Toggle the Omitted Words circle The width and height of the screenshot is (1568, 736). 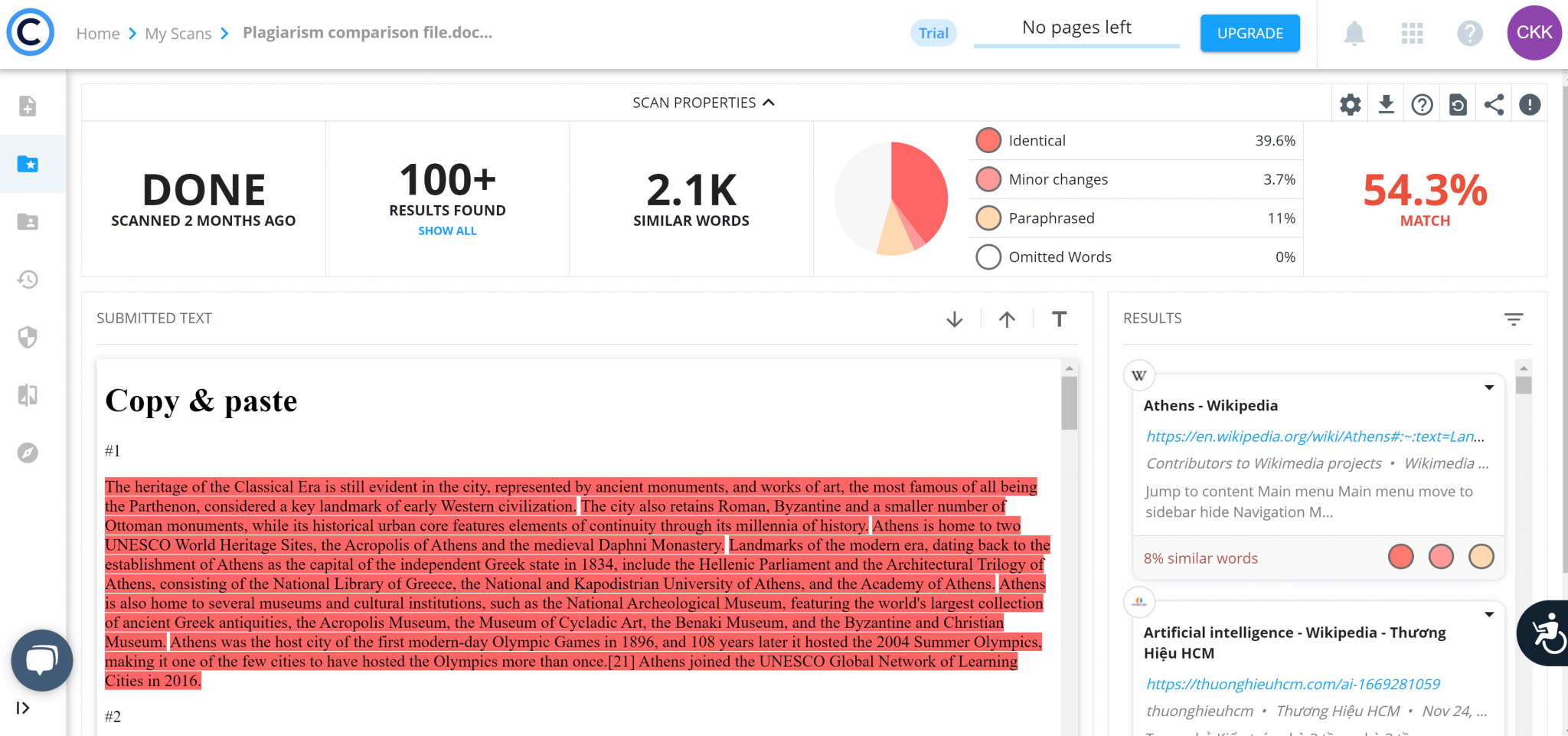coord(988,257)
